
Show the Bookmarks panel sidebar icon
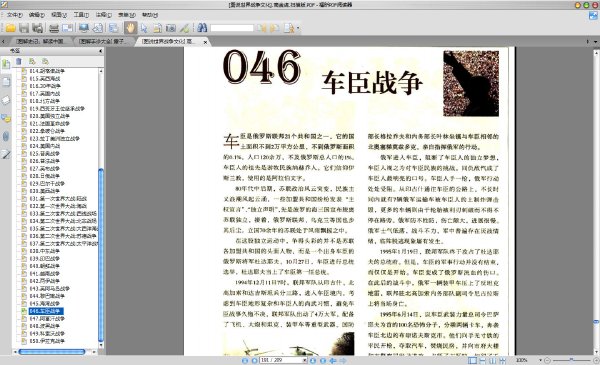pos(6,64)
